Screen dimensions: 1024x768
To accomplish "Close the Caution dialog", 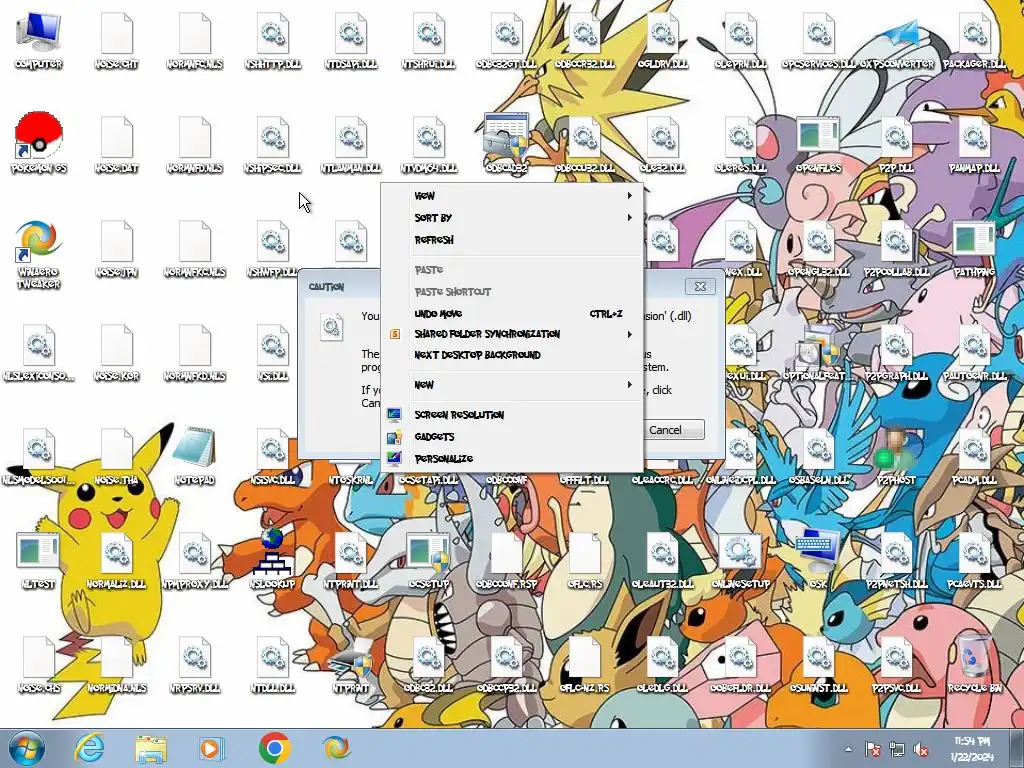I will tap(700, 287).
